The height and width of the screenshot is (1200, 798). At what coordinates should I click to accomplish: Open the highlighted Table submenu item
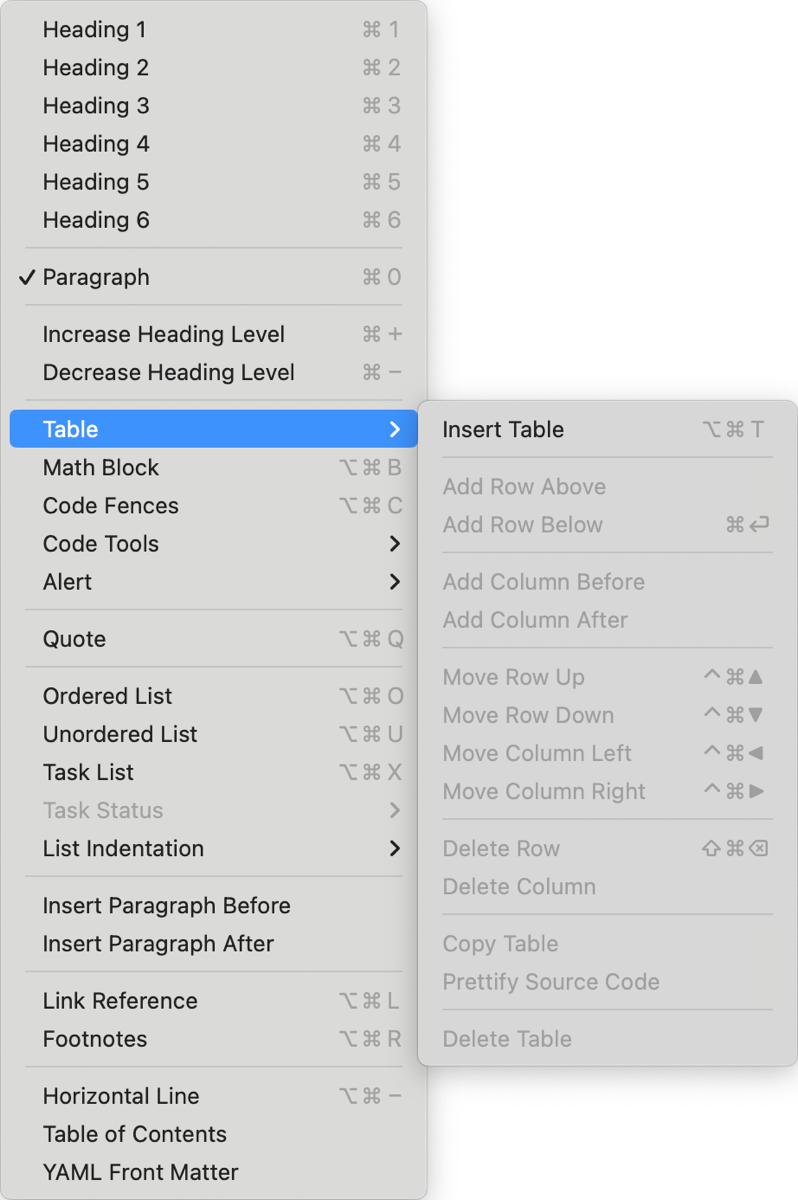pyautogui.click(x=70, y=430)
